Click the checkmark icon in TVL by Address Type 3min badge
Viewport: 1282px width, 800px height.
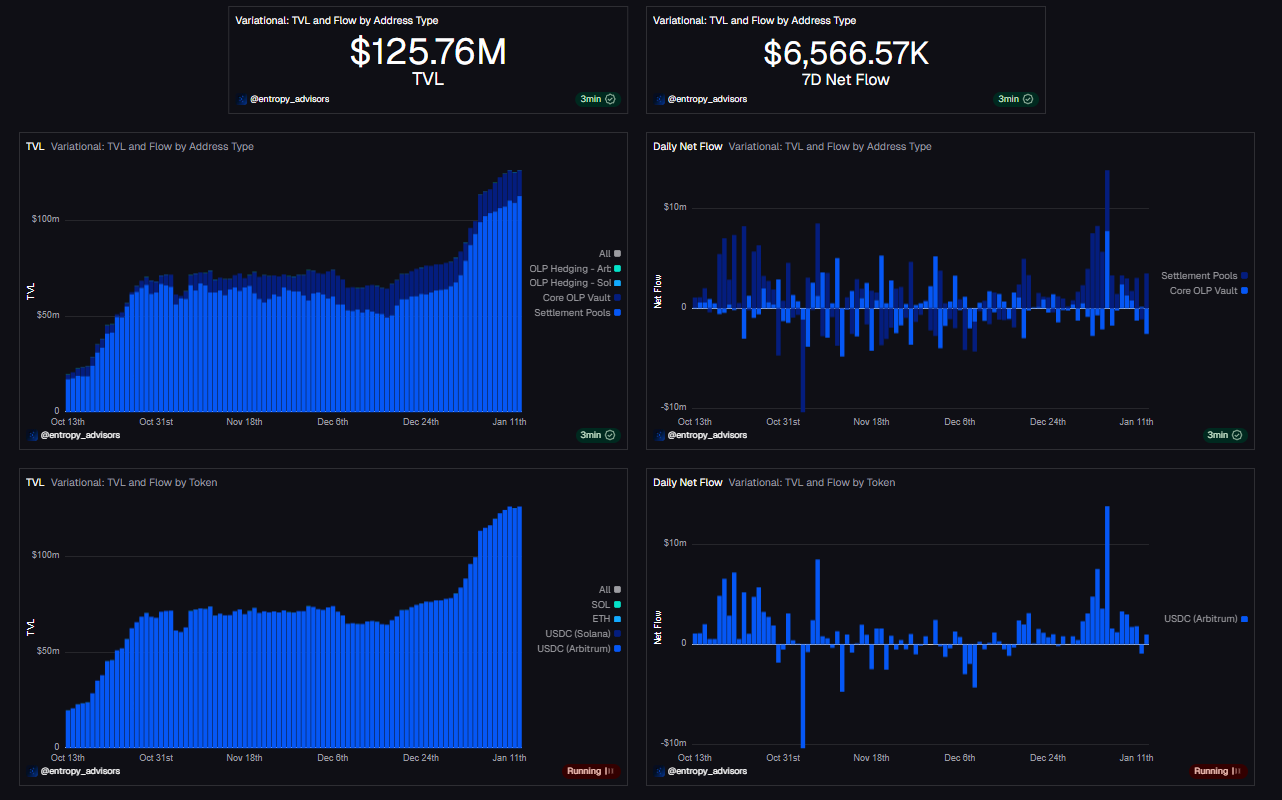[x=610, y=435]
